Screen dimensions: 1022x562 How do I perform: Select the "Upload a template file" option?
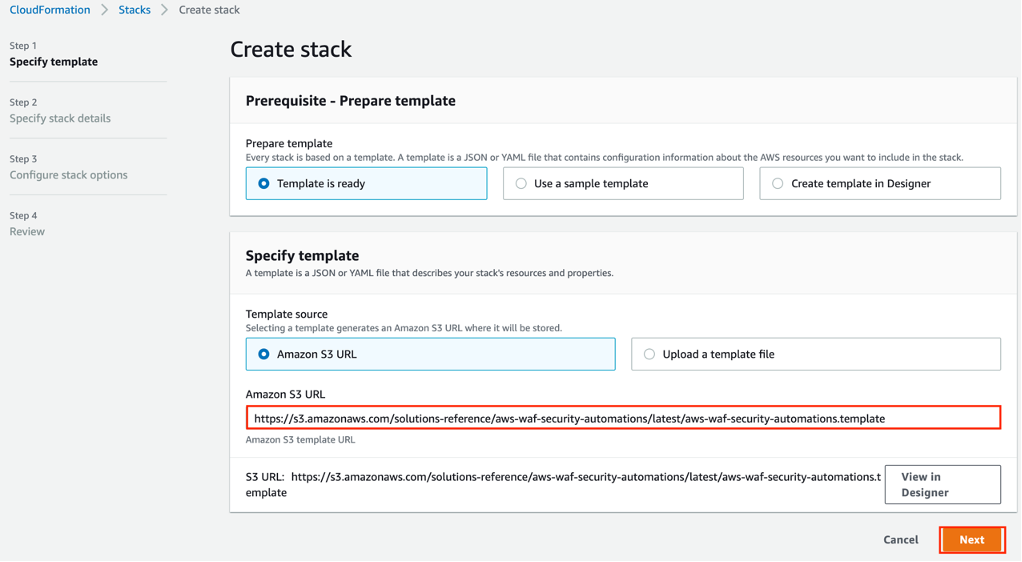[650, 354]
